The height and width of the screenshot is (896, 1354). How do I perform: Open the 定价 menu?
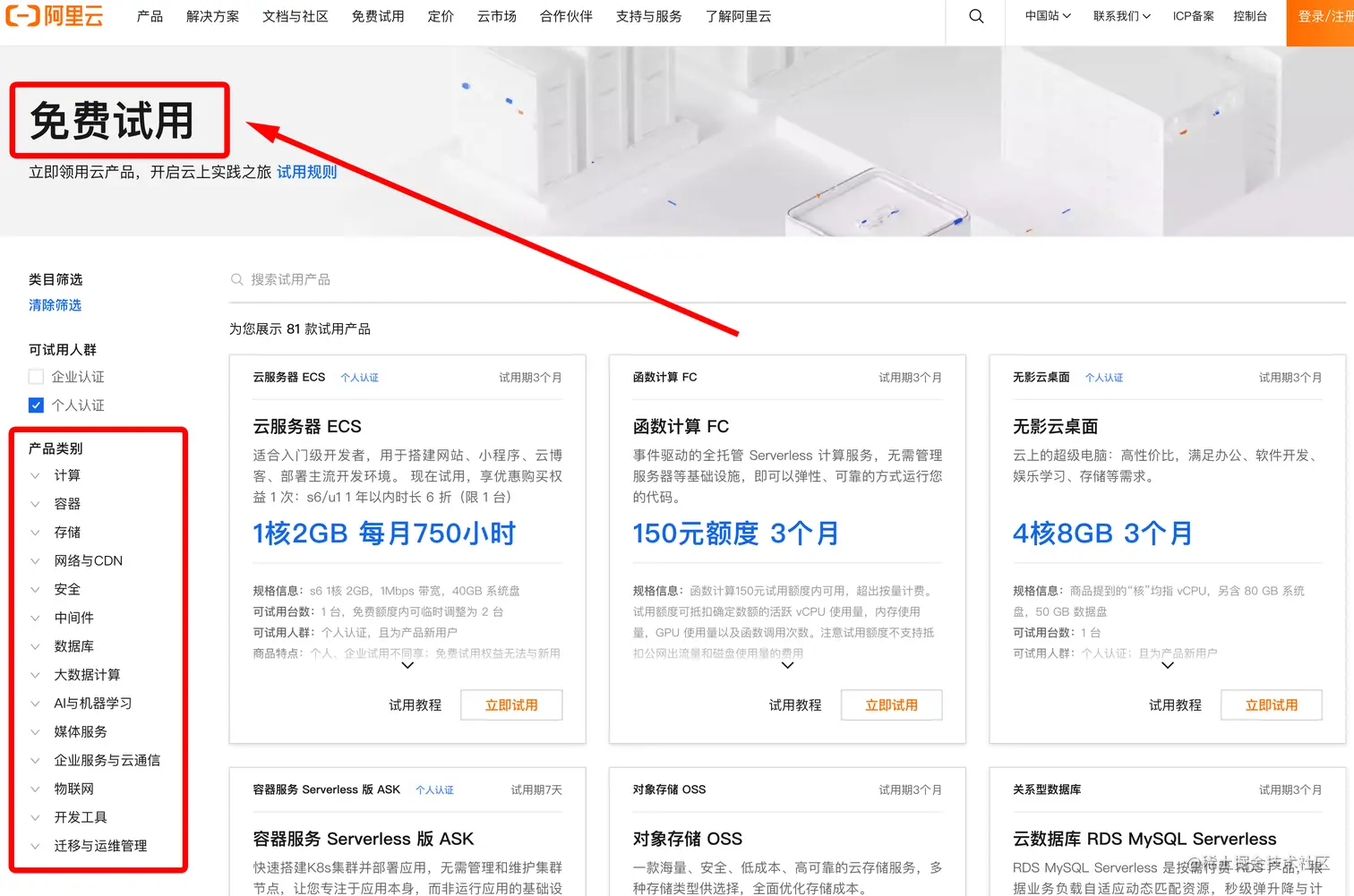tap(441, 16)
